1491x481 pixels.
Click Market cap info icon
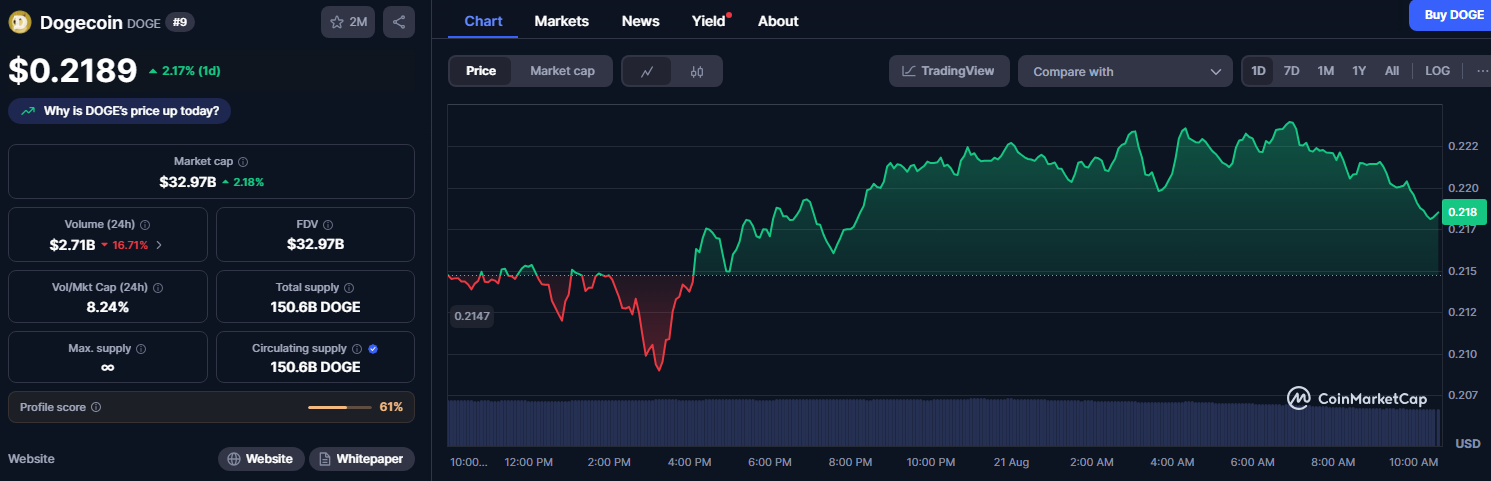(x=243, y=161)
